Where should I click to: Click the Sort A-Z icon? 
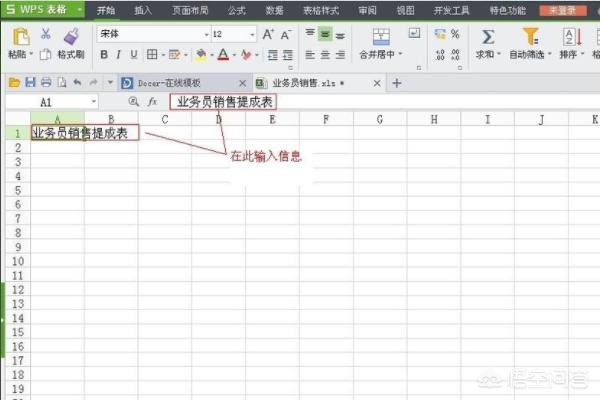(572, 37)
